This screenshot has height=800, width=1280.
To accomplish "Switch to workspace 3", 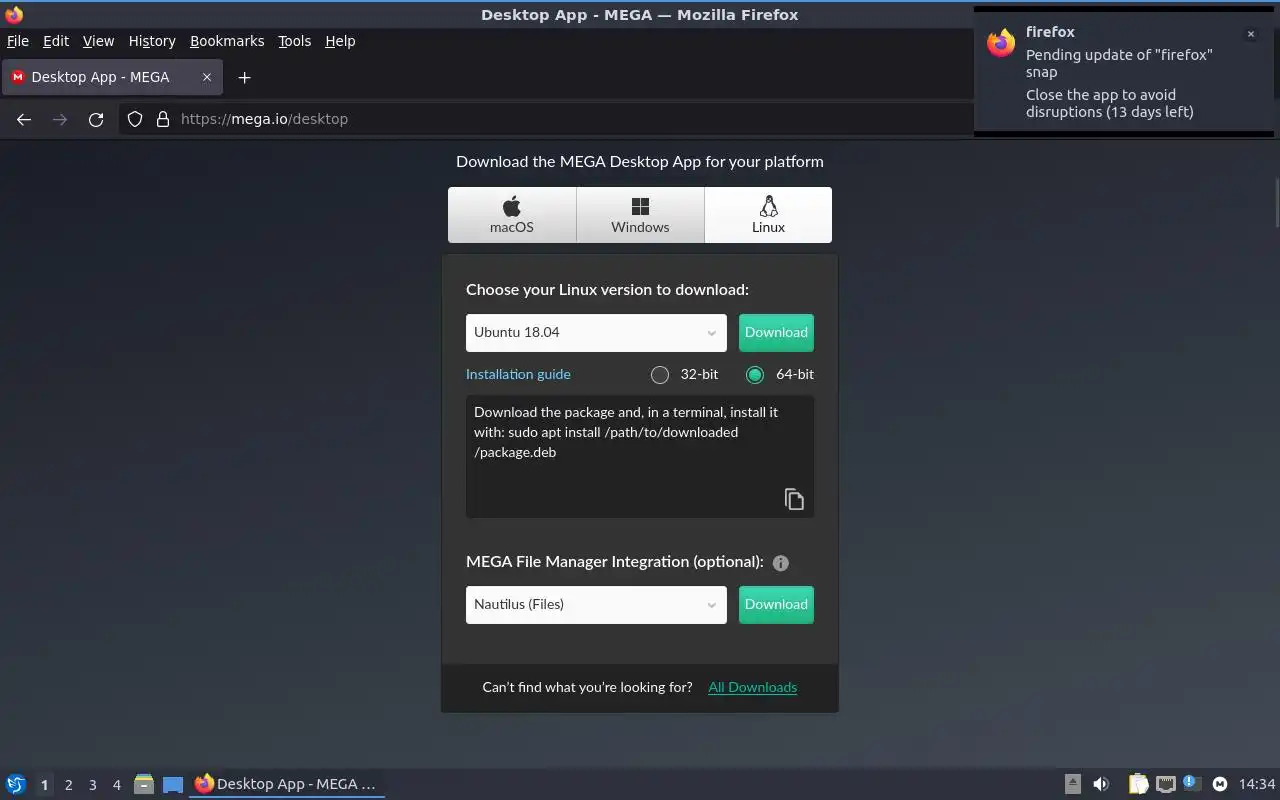I will 93,785.
